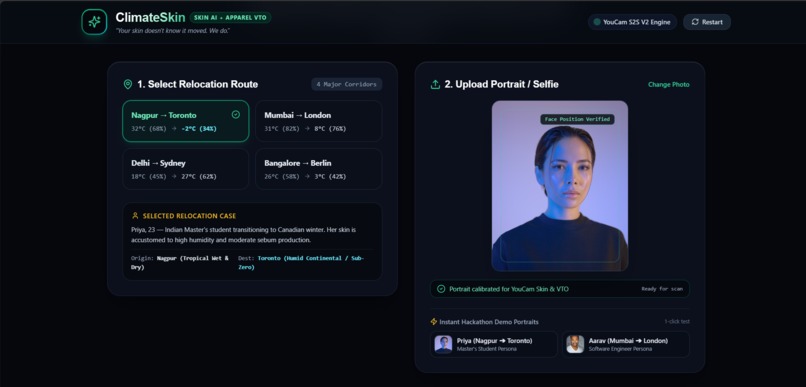This screenshot has width=806, height=387.
Task: Click the person icon beside Selected Relocation Case
Action: pos(135,216)
